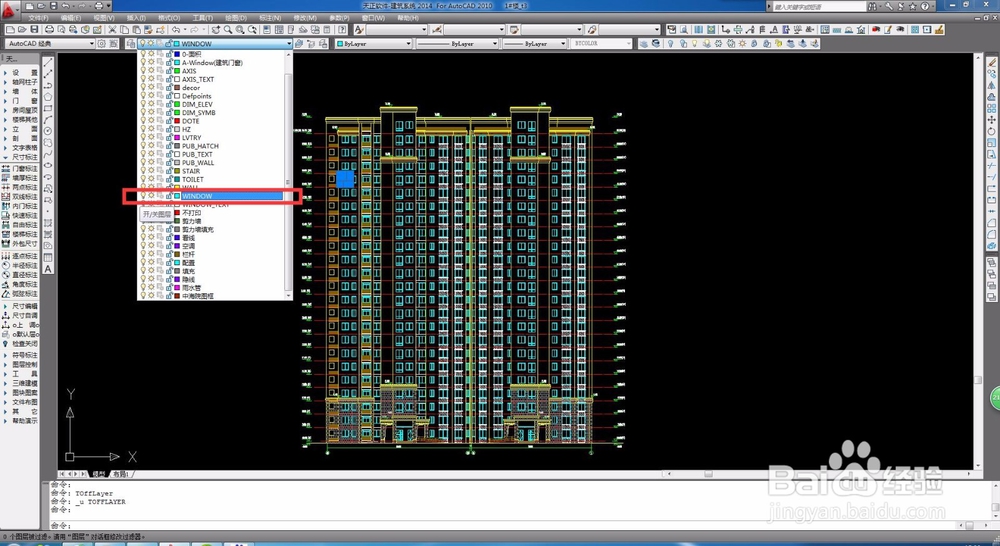
Task: Open the text style dropdown
Action: coord(424,30)
